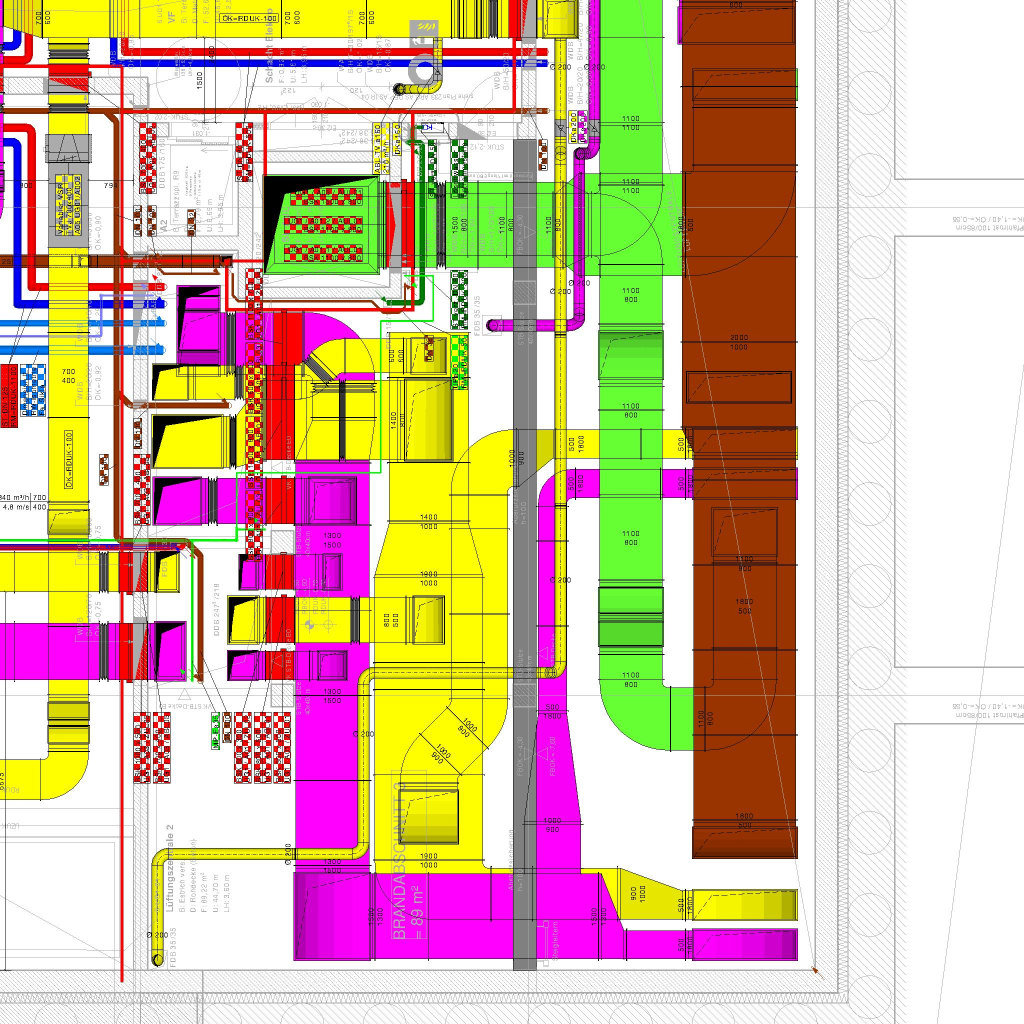The width and height of the screenshot is (1024, 1024).
Task: Click the open end of yellow Ø200 pipe
Action: point(157,960)
